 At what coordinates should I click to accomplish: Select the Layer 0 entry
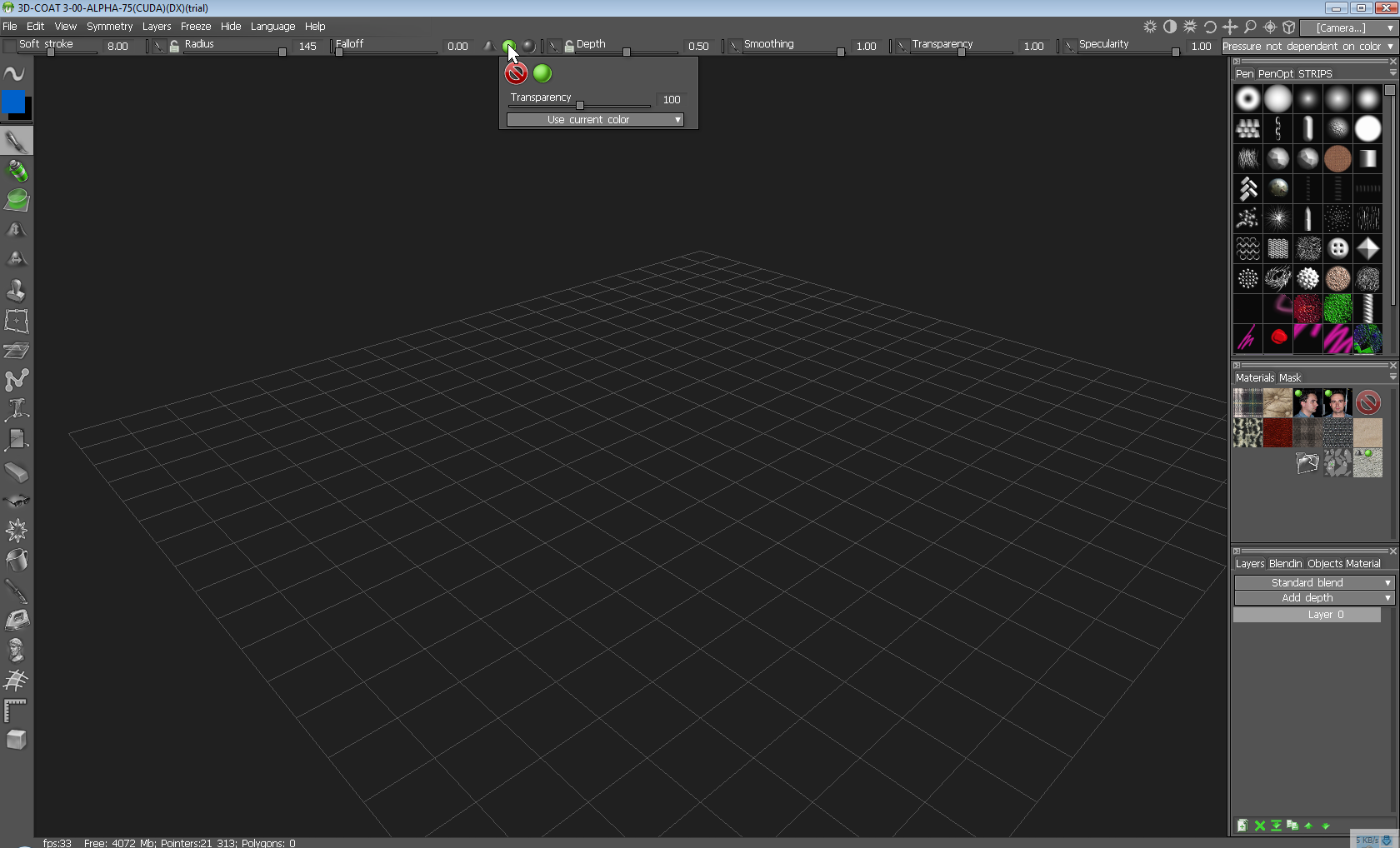(1307, 615)
